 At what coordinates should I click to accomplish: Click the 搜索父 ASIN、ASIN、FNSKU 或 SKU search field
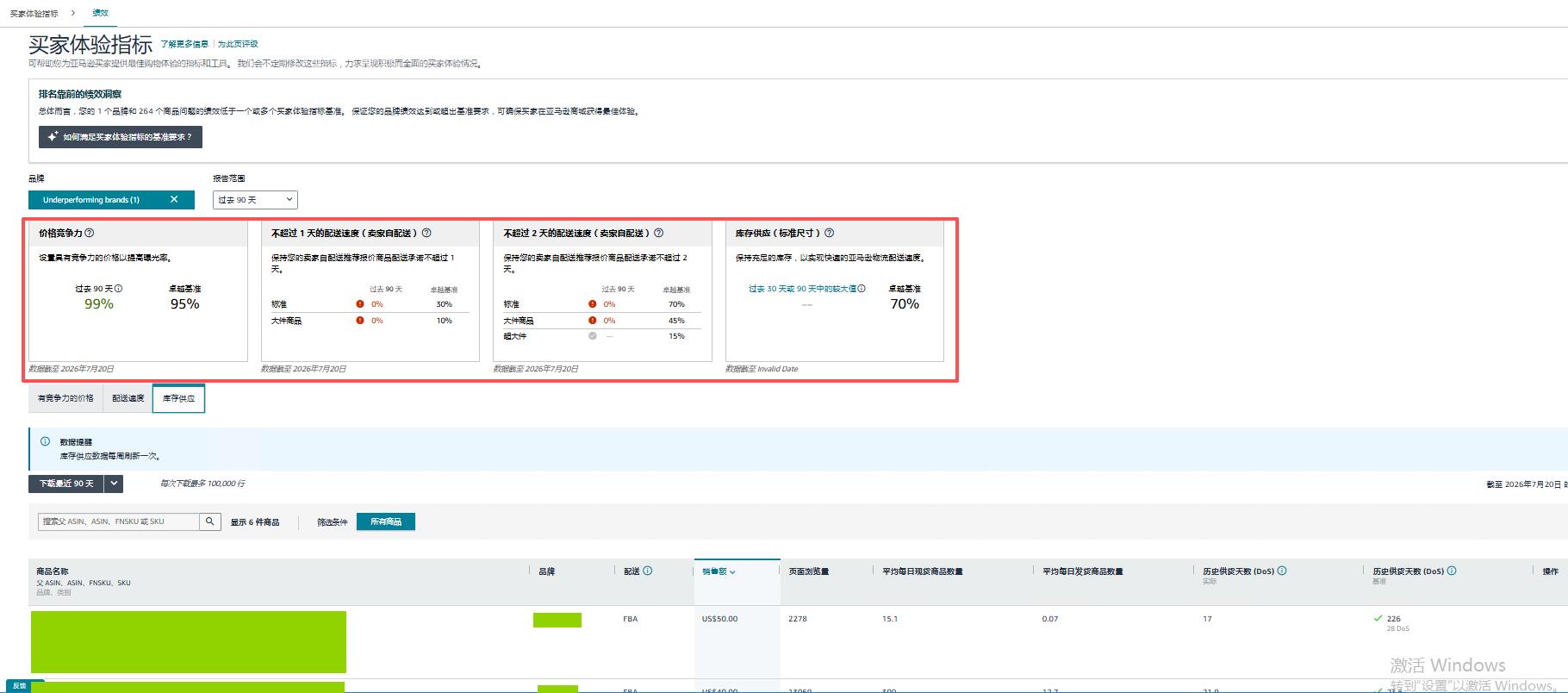[119, 521]
